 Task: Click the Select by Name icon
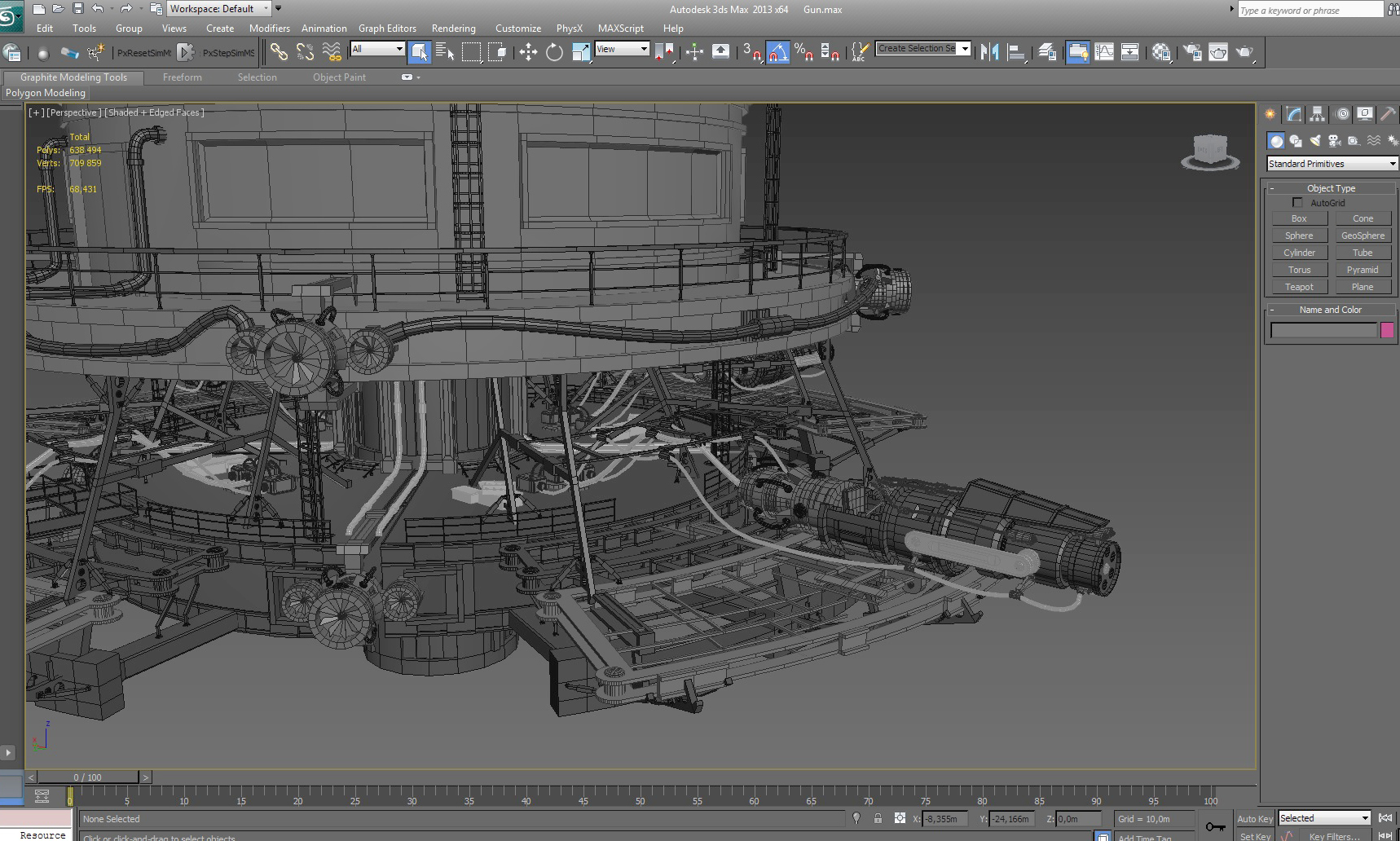(x=445, y=52)
